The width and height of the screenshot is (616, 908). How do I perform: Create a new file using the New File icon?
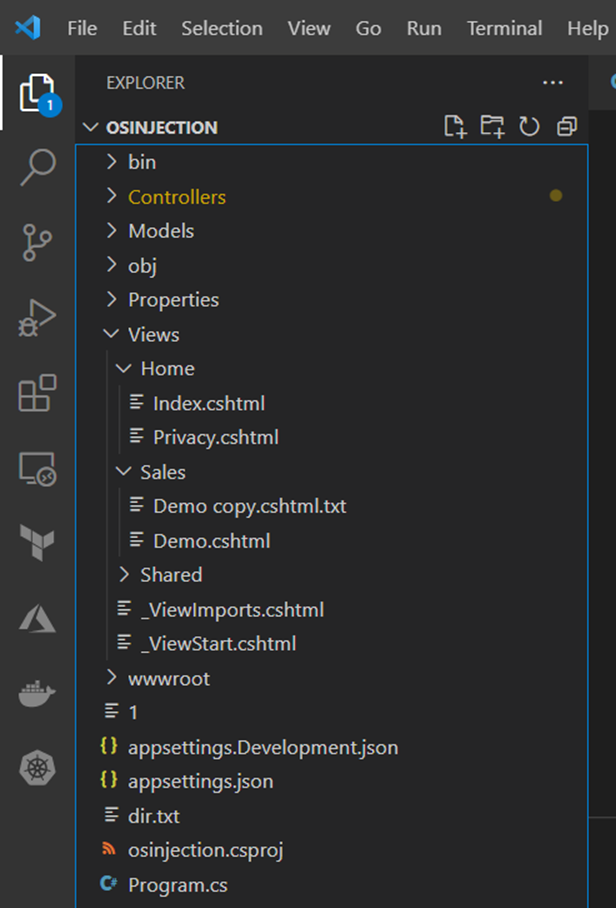tap(455, 126)
